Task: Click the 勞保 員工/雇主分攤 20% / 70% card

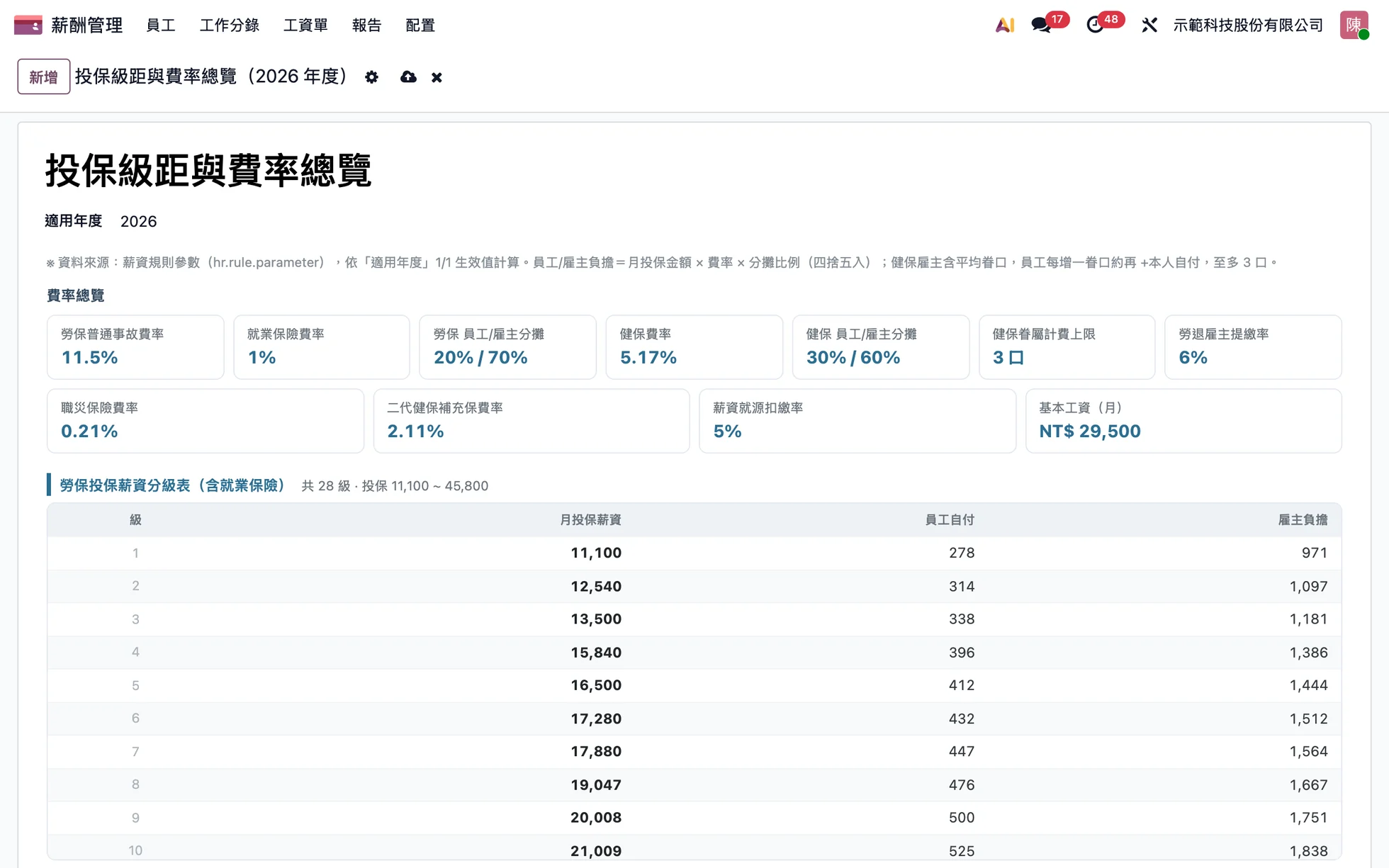Action: point(507,347)
